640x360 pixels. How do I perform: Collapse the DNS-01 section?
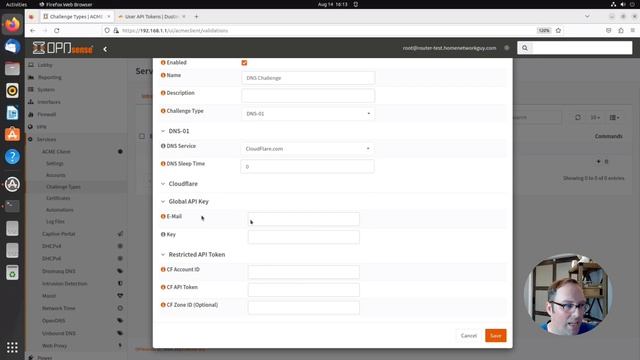point(163,131)
